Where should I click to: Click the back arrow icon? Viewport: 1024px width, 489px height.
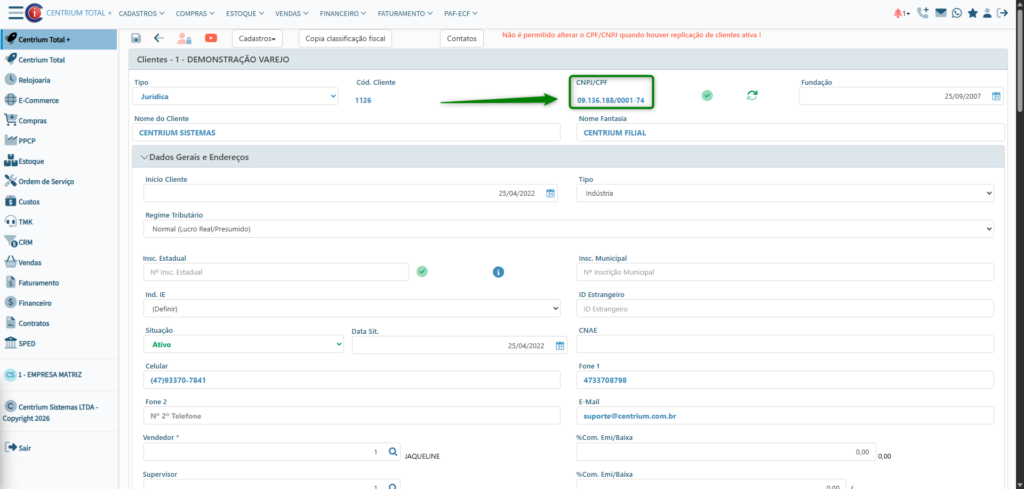[159, 38]
